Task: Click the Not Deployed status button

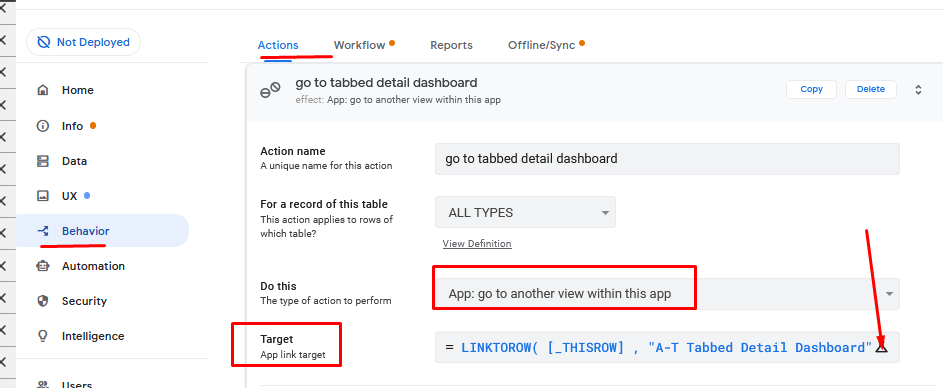Action: click(x=83, y=42)
